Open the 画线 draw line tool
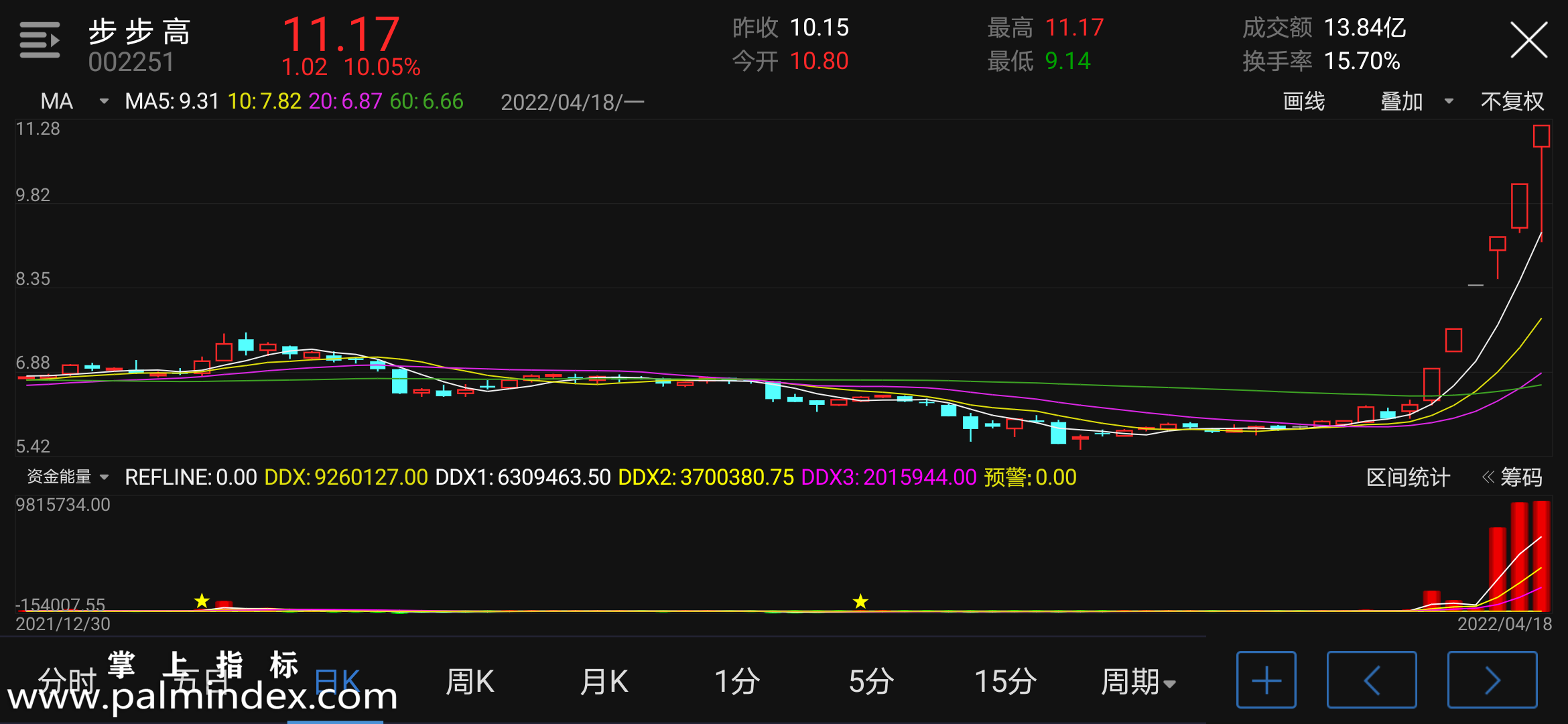 (1303, 101)
